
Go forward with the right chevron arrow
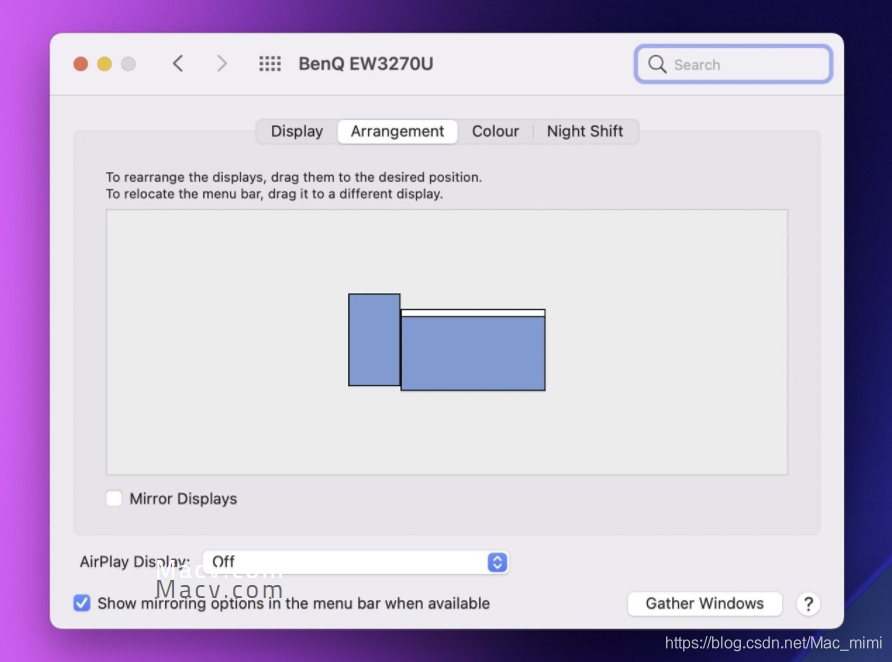222,63
